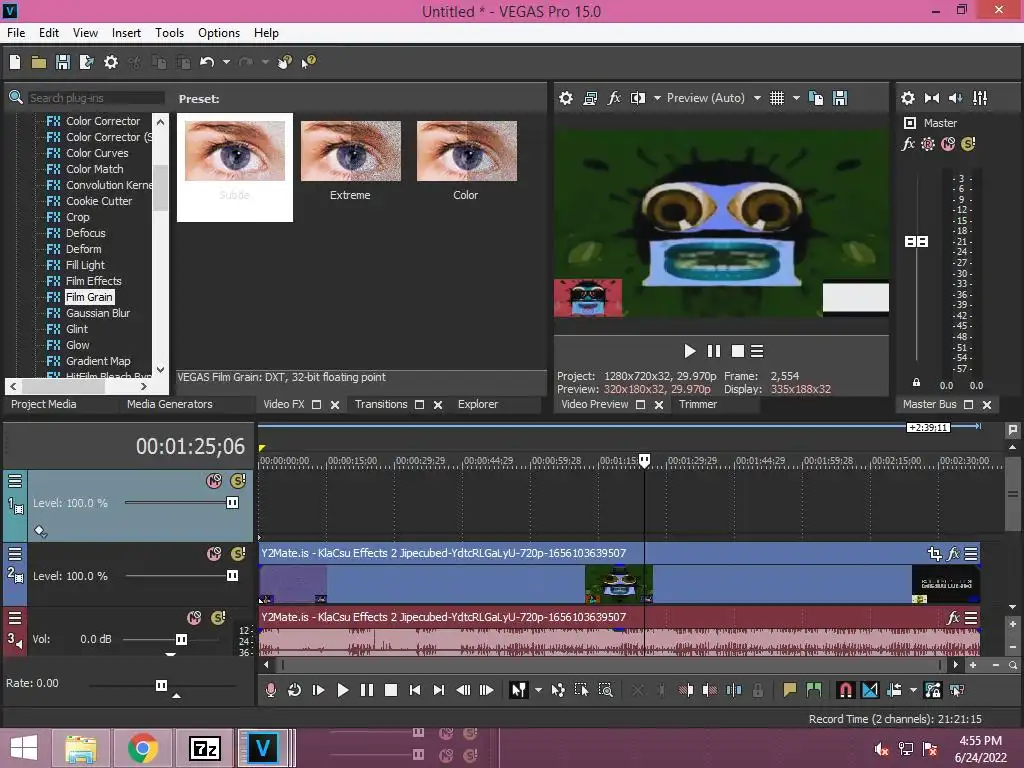Open a project with the folder icon
Image resolution: width=1024 pixels, height=768 pixels.
pyautogui.click(x=39, y=62)
